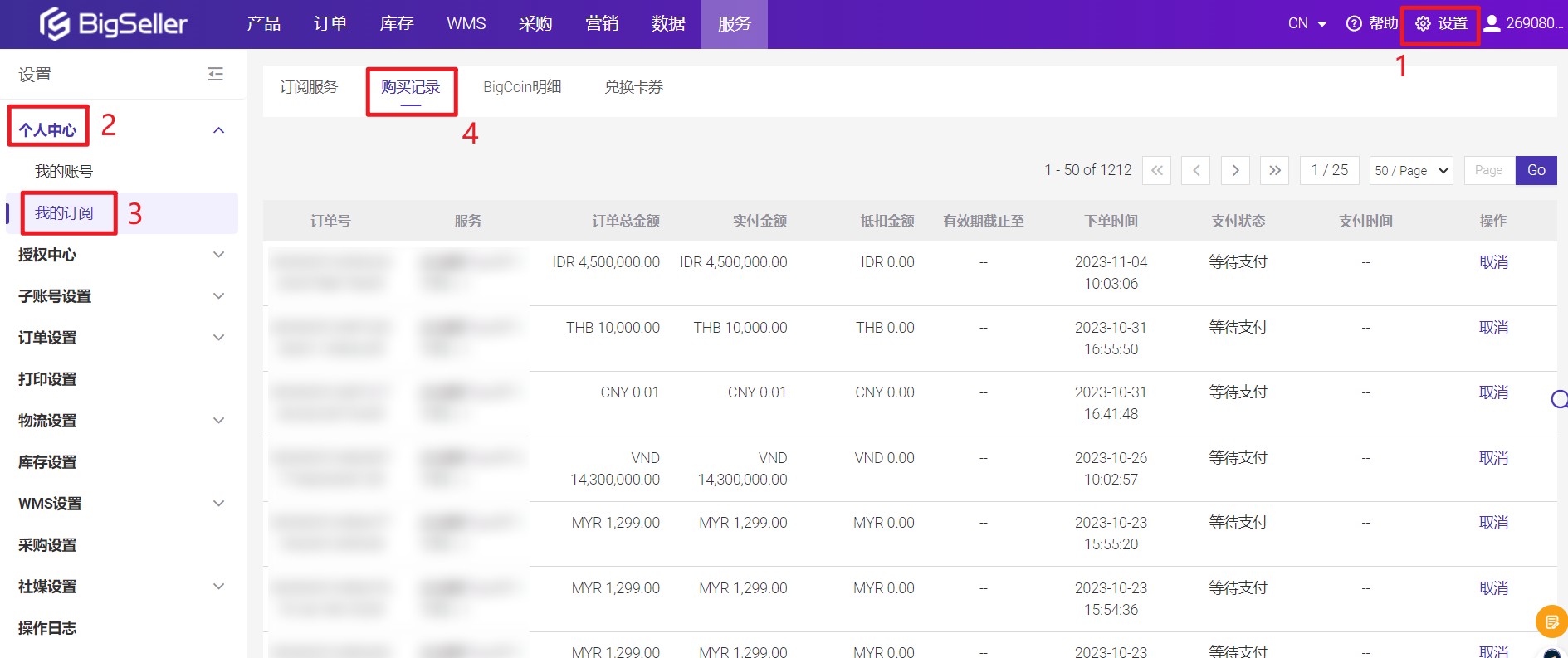Click the 有效期截止至 column header
This screenshot has width=1568, height=658.
pos(983,221)
